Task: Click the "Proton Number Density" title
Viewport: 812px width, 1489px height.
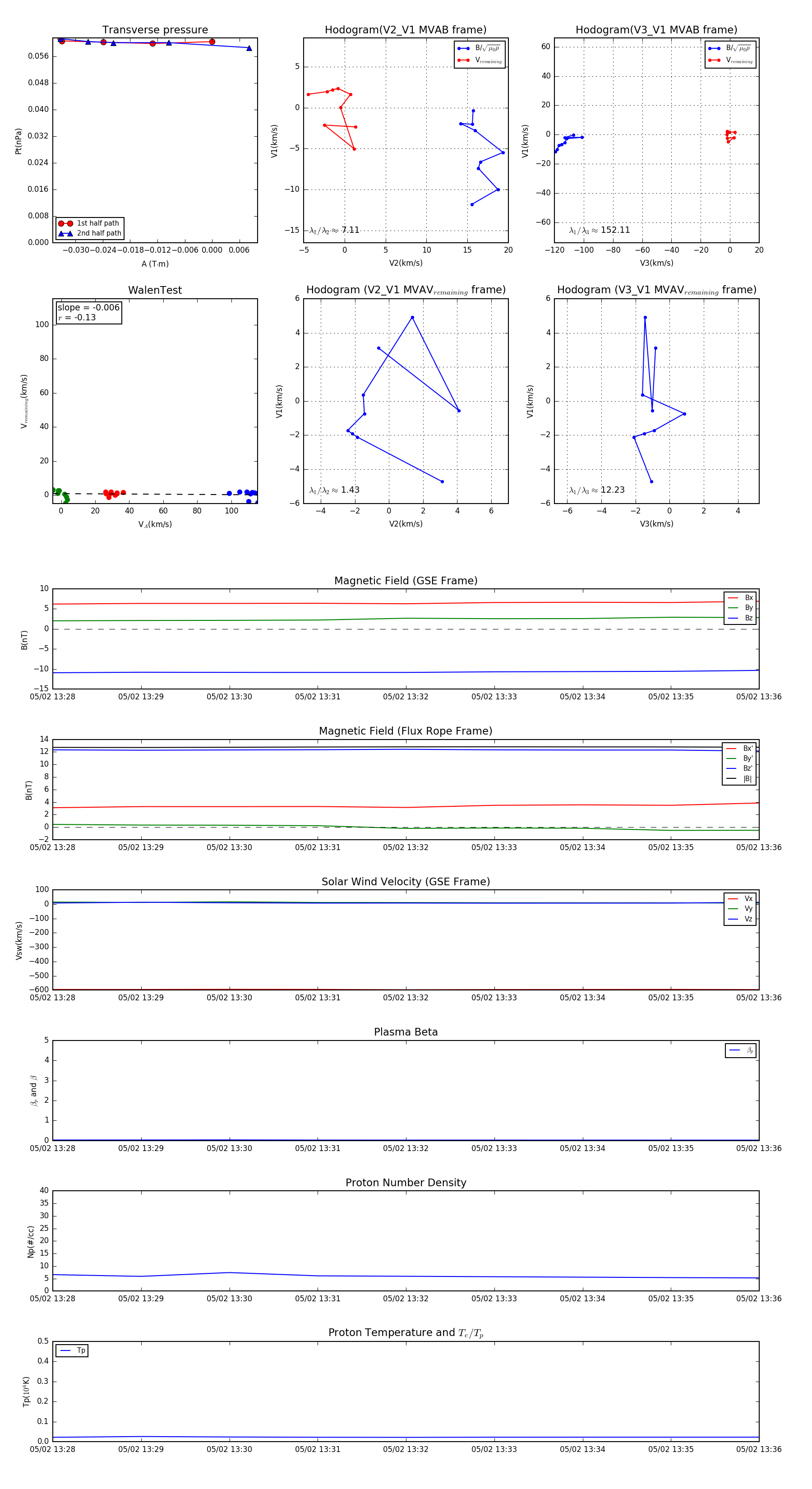Action: click(406, 1183)
